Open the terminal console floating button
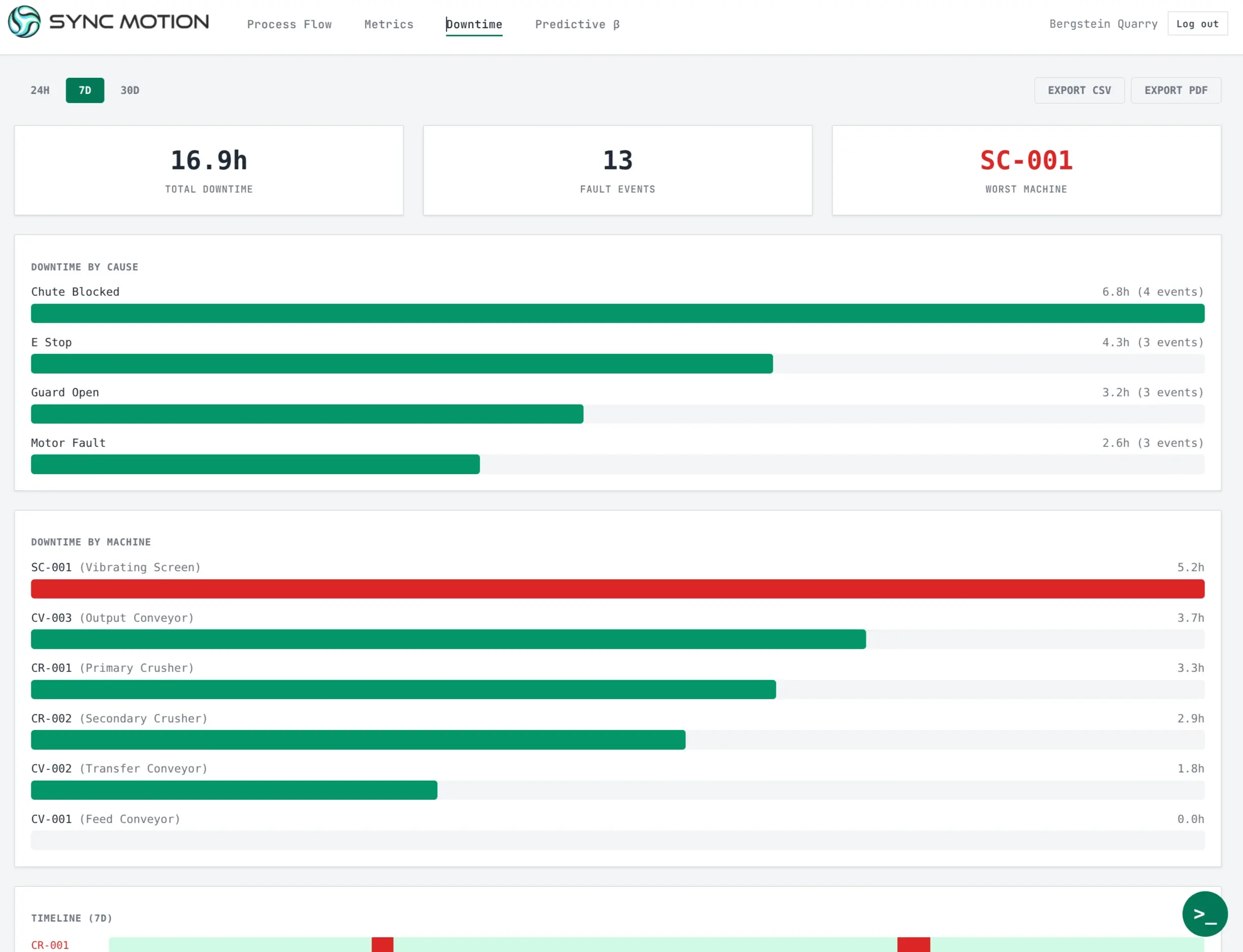Viewport: 1243px width, 952px height. (1205, 914)
